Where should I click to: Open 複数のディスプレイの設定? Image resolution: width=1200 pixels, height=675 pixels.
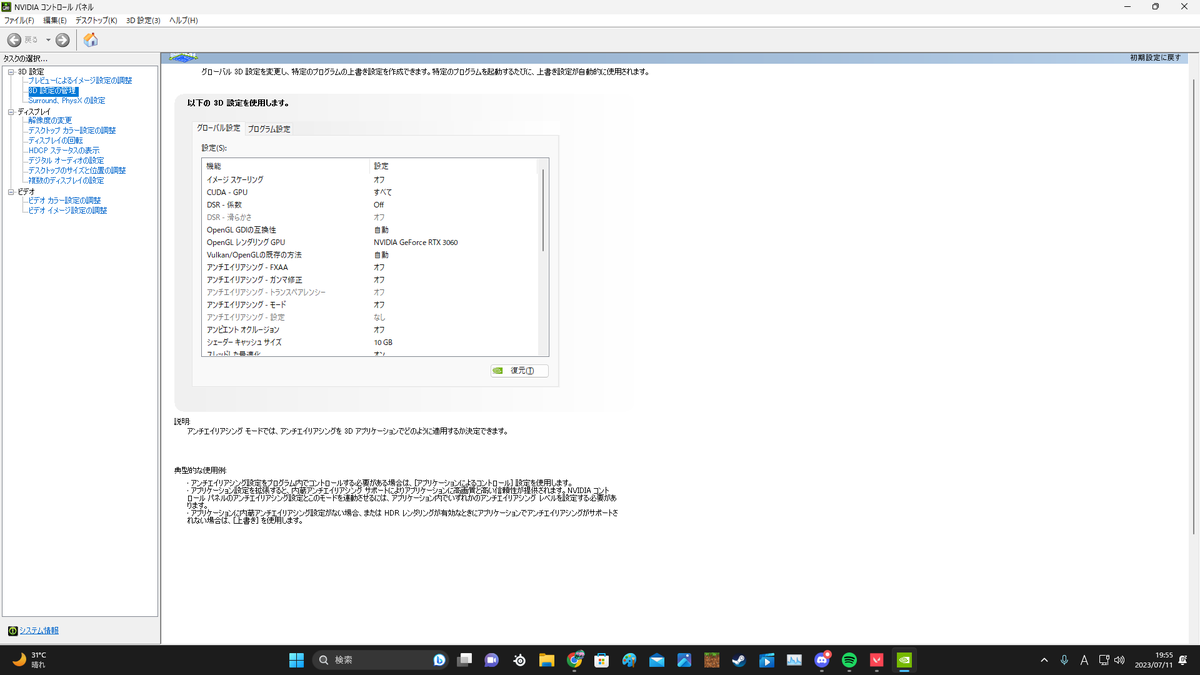point(66,181)
